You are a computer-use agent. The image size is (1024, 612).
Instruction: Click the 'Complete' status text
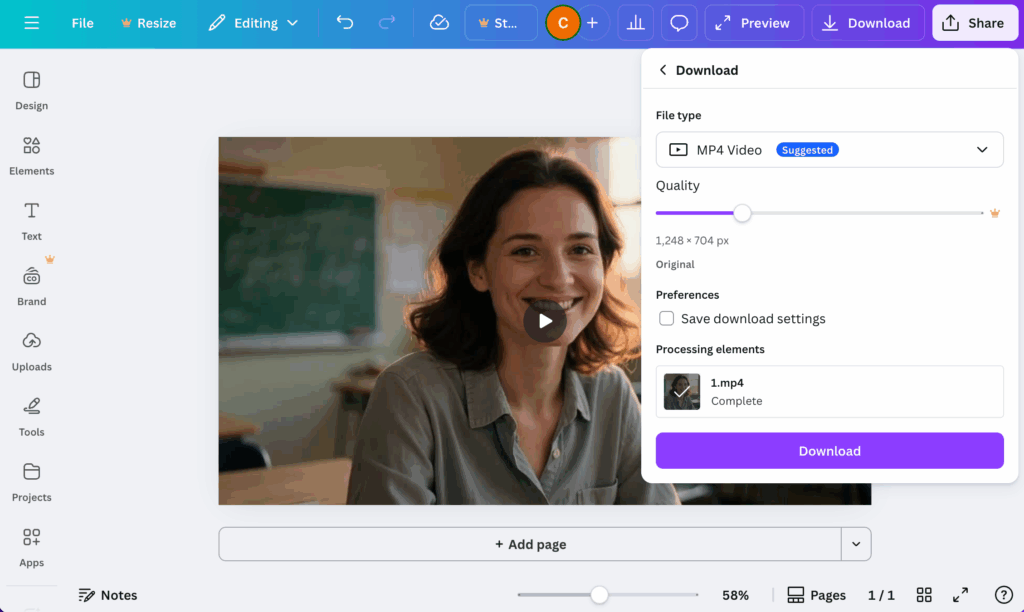click(736, 401)
